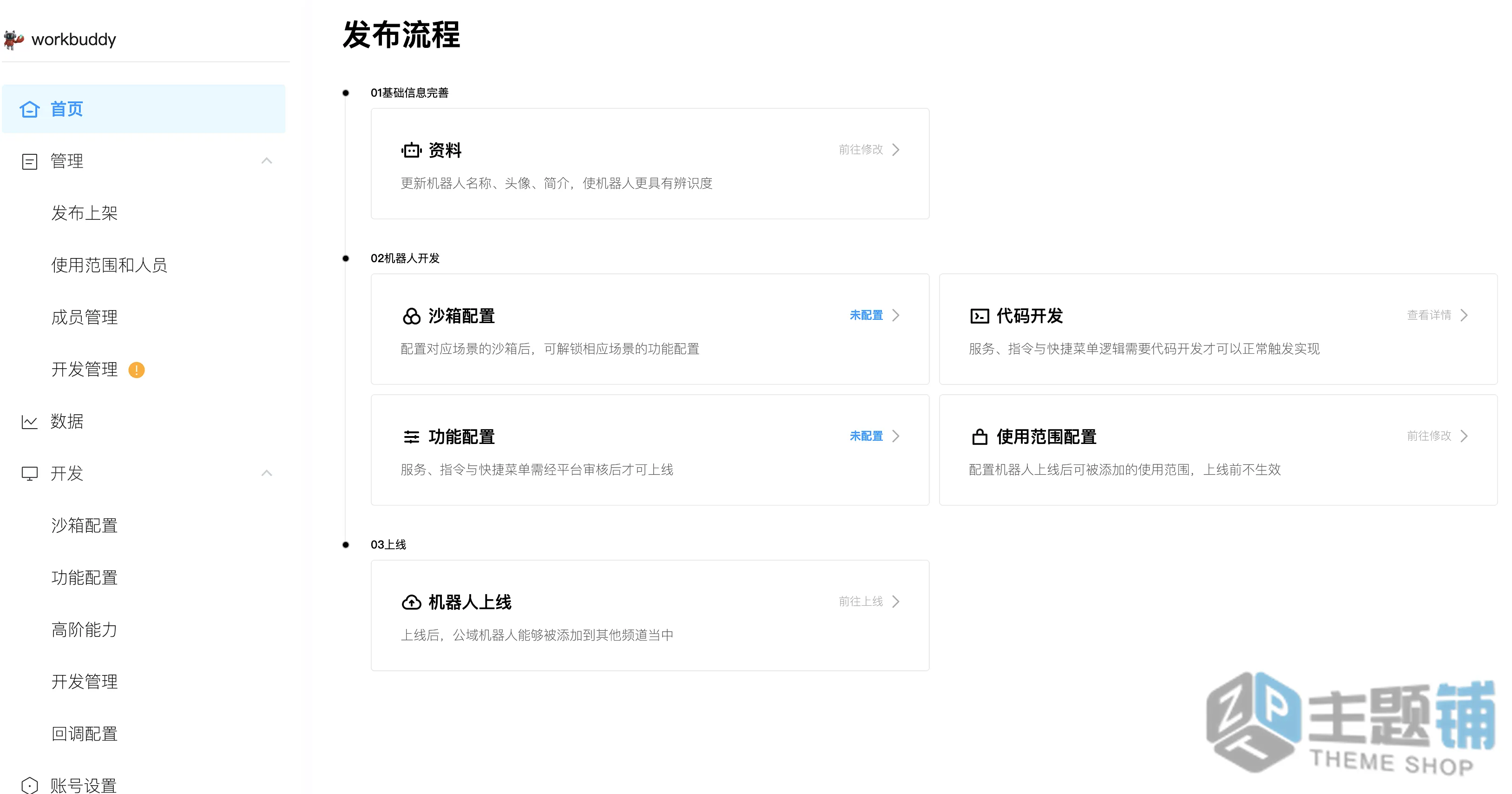Screen dimensions: 1512x794
Task: Click the 机器人上线 card title
Action: 470,602
